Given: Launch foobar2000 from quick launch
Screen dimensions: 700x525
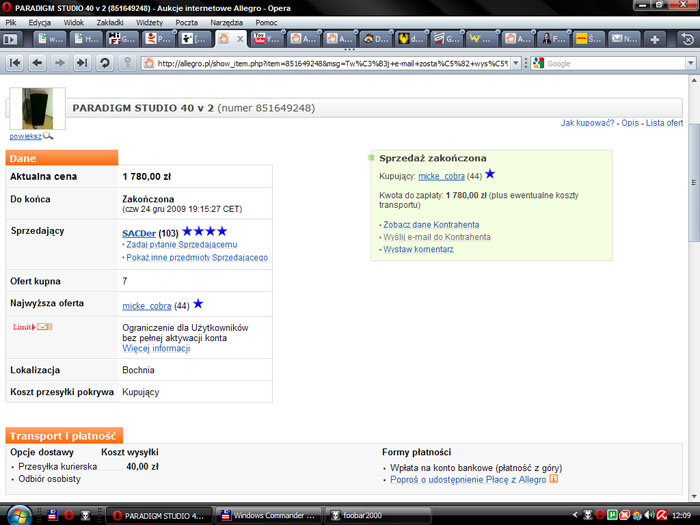Looking at the screenshot, I should click(85, 515).
